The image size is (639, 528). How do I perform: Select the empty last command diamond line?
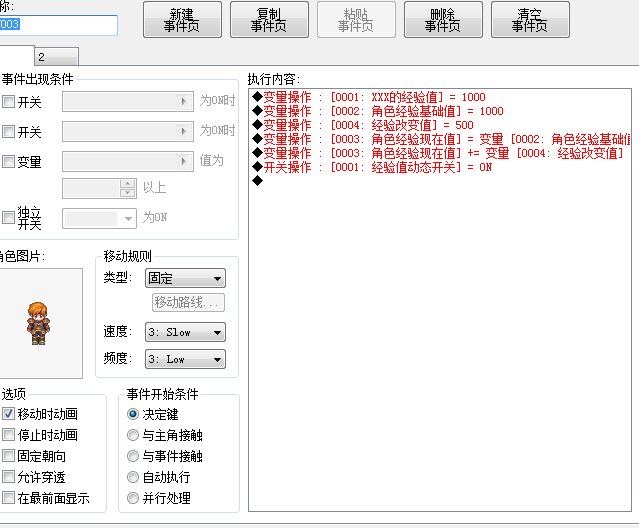coord(258,180)
